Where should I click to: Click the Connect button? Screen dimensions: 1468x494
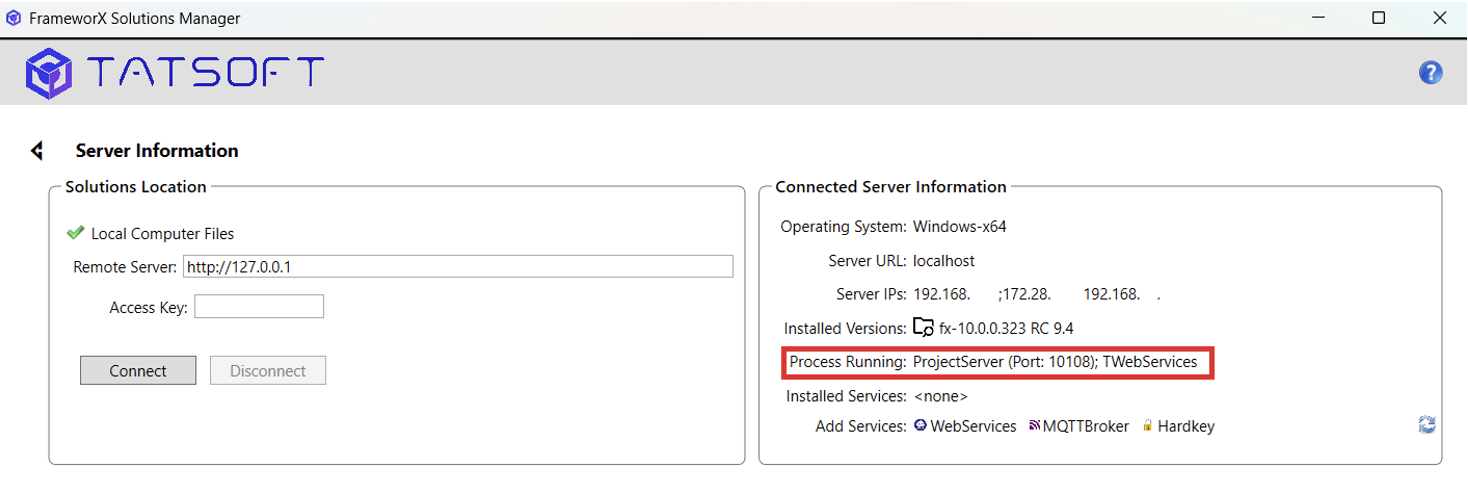[x=138, y=371]
